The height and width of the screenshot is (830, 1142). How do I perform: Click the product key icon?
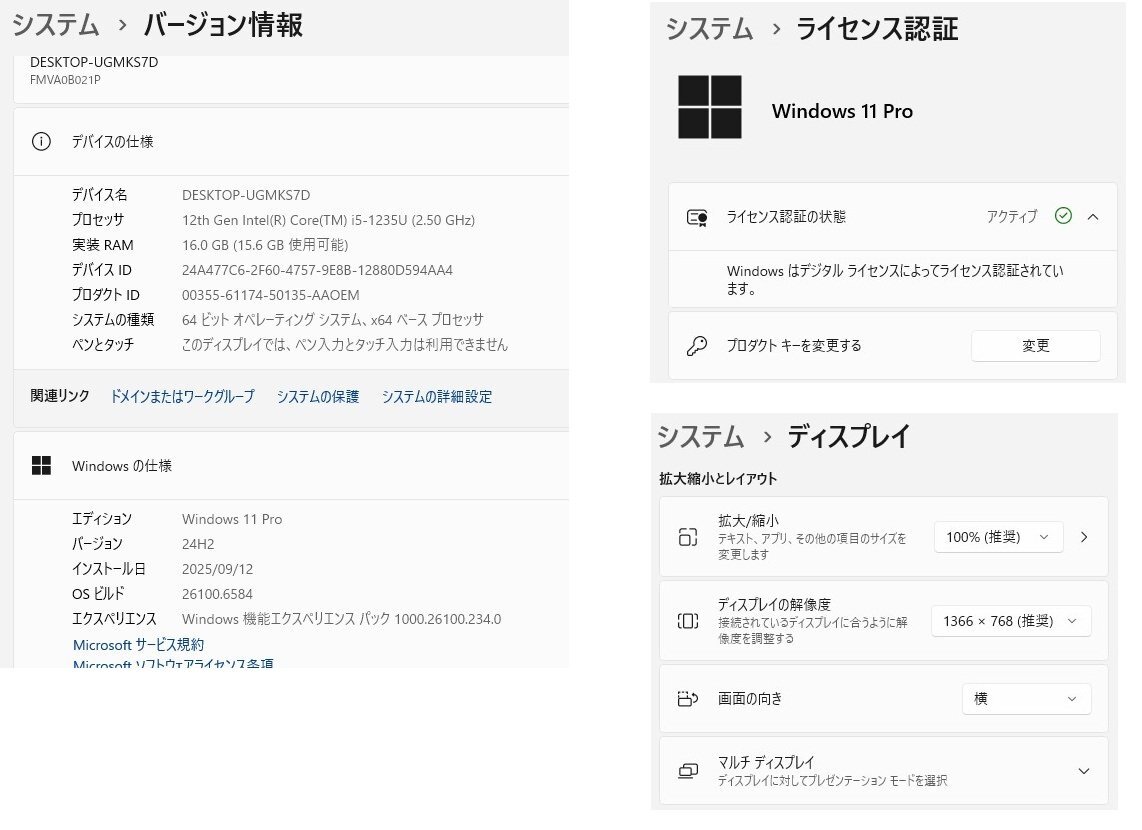697,346
